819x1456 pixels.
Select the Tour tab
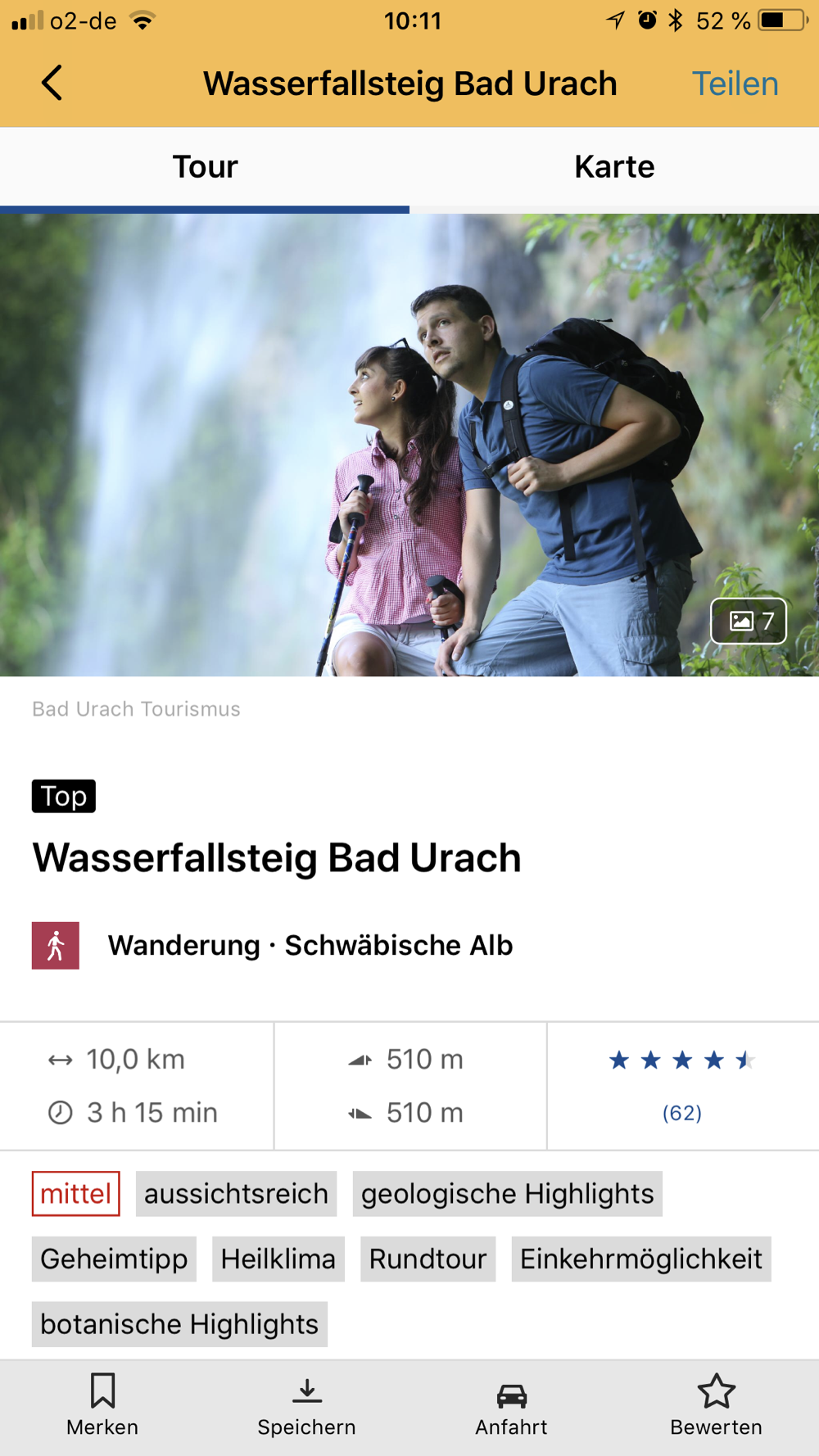[x=205, y=167]
